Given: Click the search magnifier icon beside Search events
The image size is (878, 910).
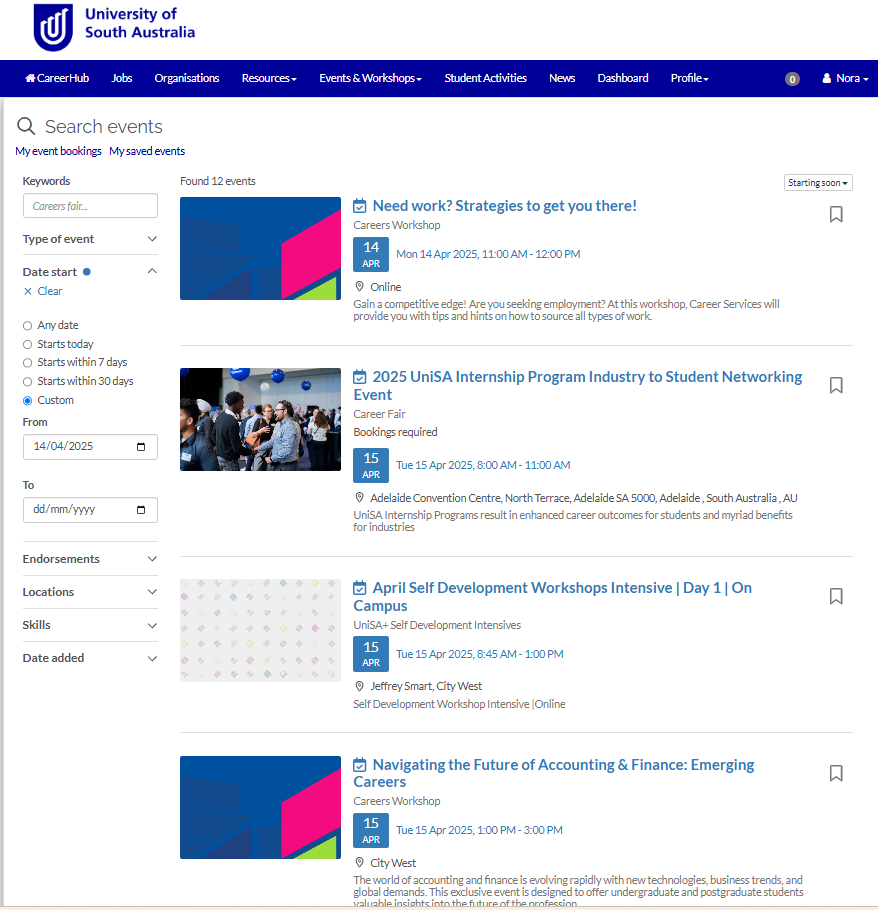Looking at the screenshot, I should [26, 126].
